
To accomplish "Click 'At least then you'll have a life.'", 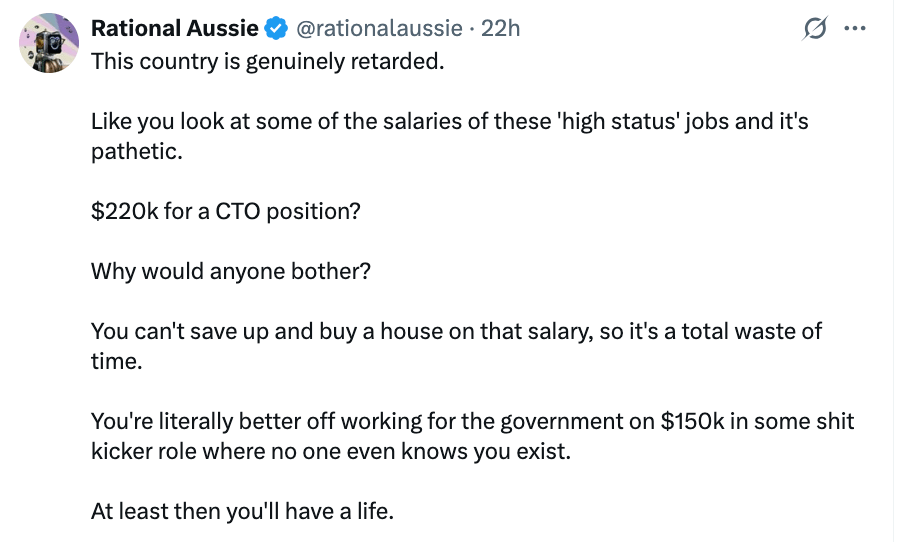I will coord(242,511).
